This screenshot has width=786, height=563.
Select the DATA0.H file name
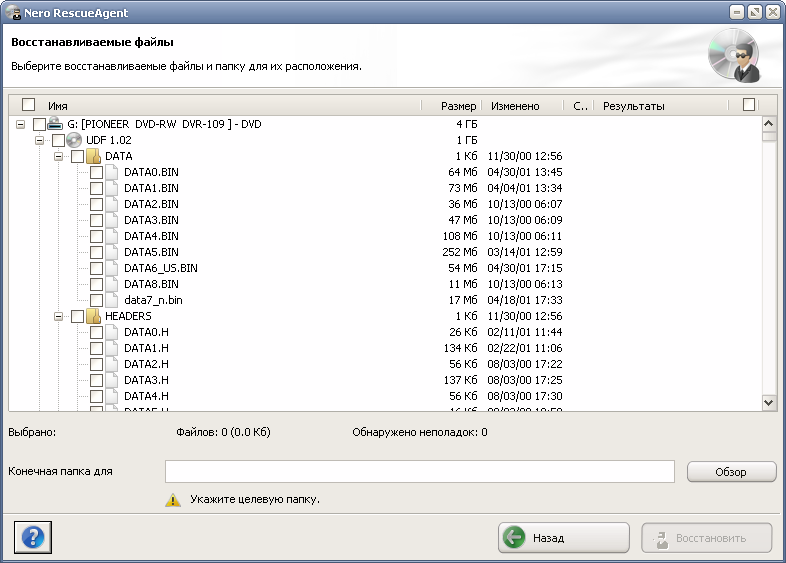pyautogui.click(x=146, y=332)
